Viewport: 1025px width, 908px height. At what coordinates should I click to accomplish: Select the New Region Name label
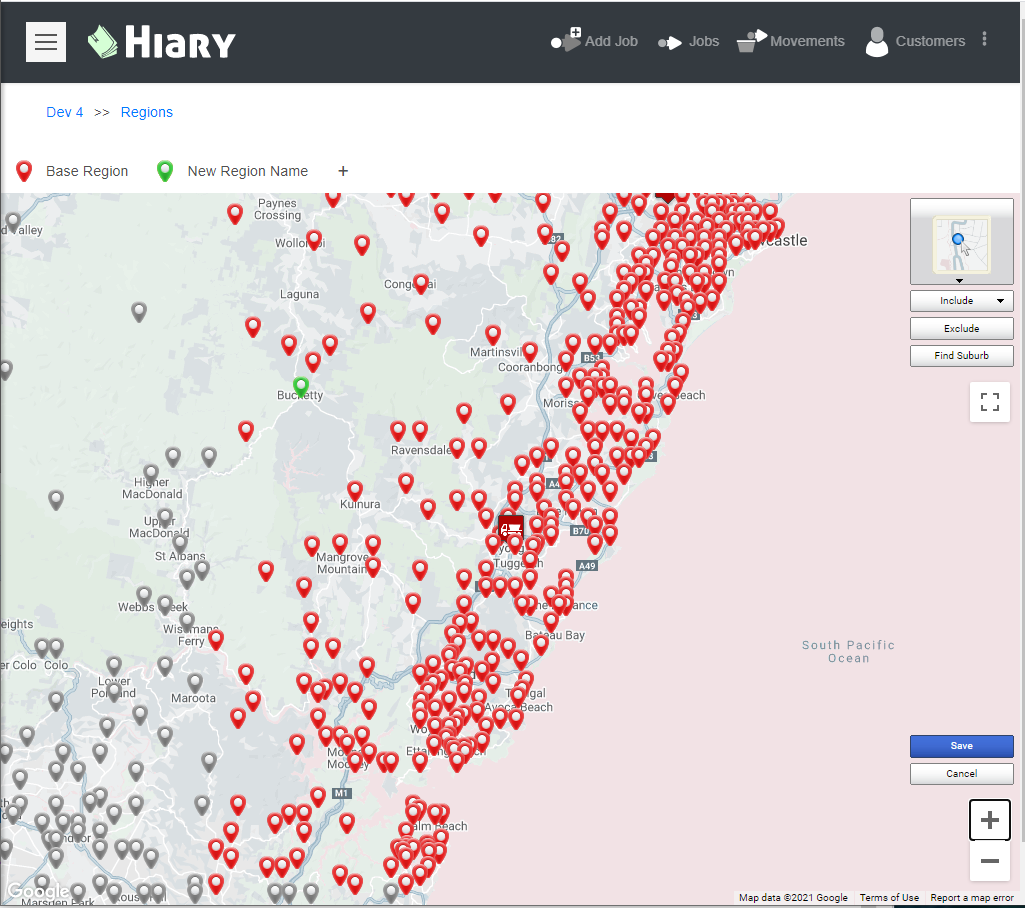(x=248, y=171)
